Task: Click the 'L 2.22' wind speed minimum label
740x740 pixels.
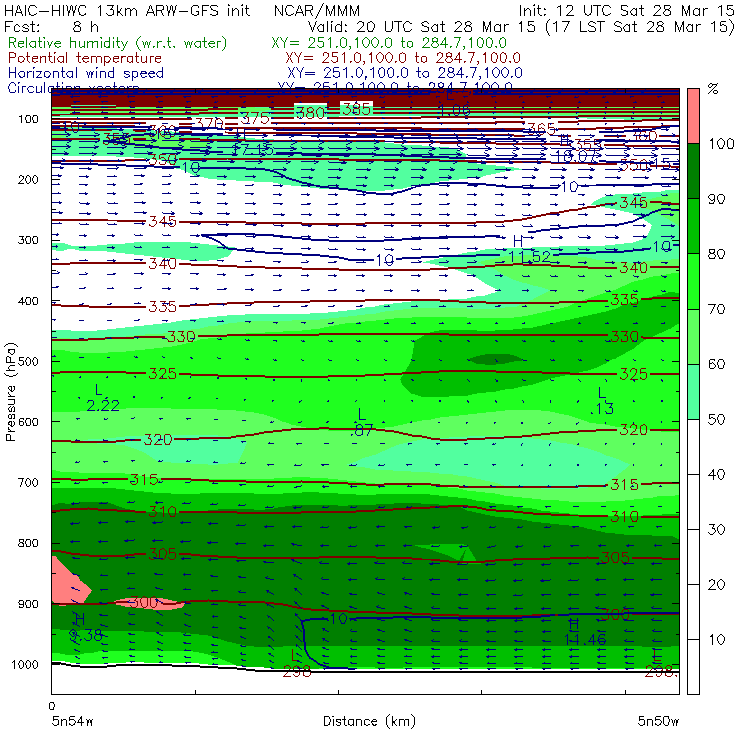Action: click(102, 398)
